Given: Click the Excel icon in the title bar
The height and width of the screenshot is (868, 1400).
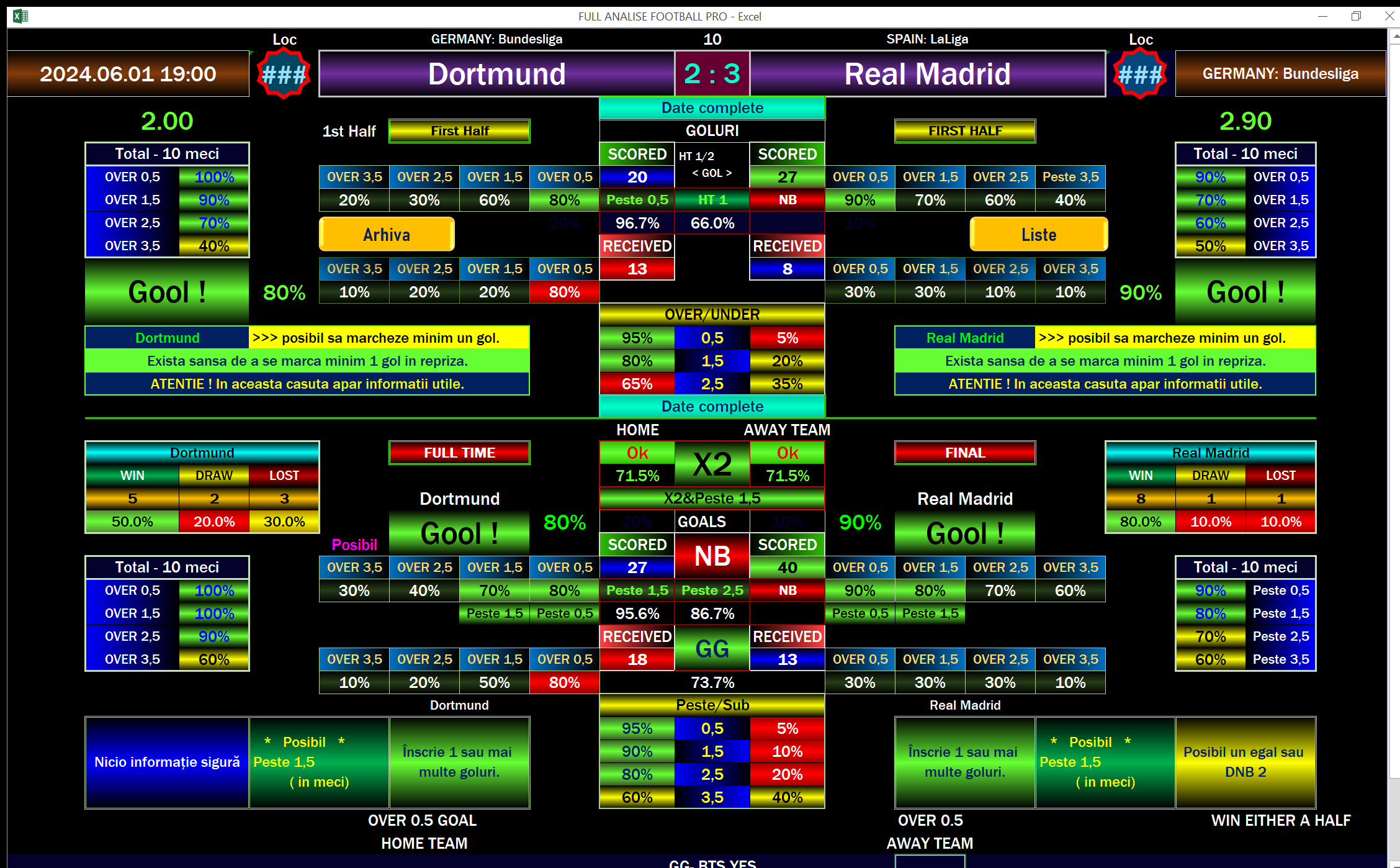Looking at the screenshot, I should coord(20,16).
